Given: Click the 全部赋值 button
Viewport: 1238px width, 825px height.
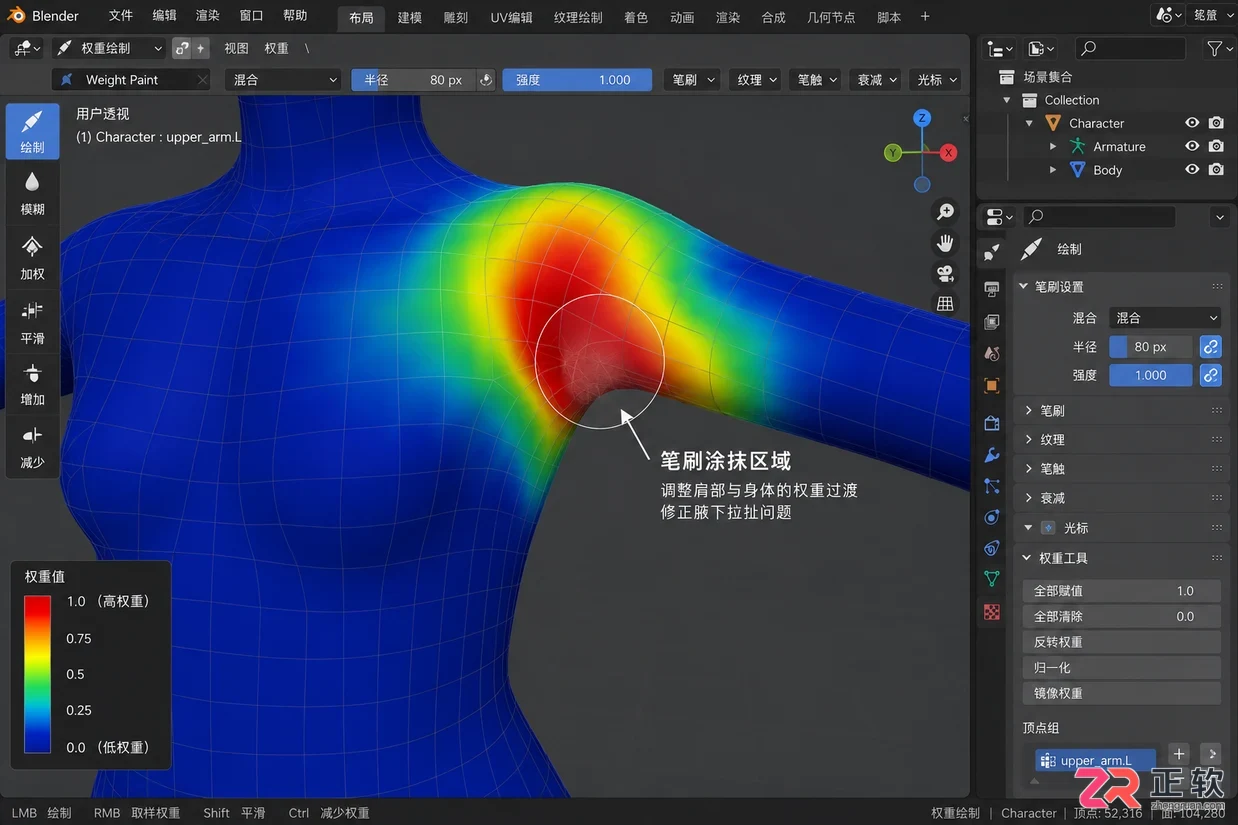Looking at the screenshot, I should tap(1121, 591).
